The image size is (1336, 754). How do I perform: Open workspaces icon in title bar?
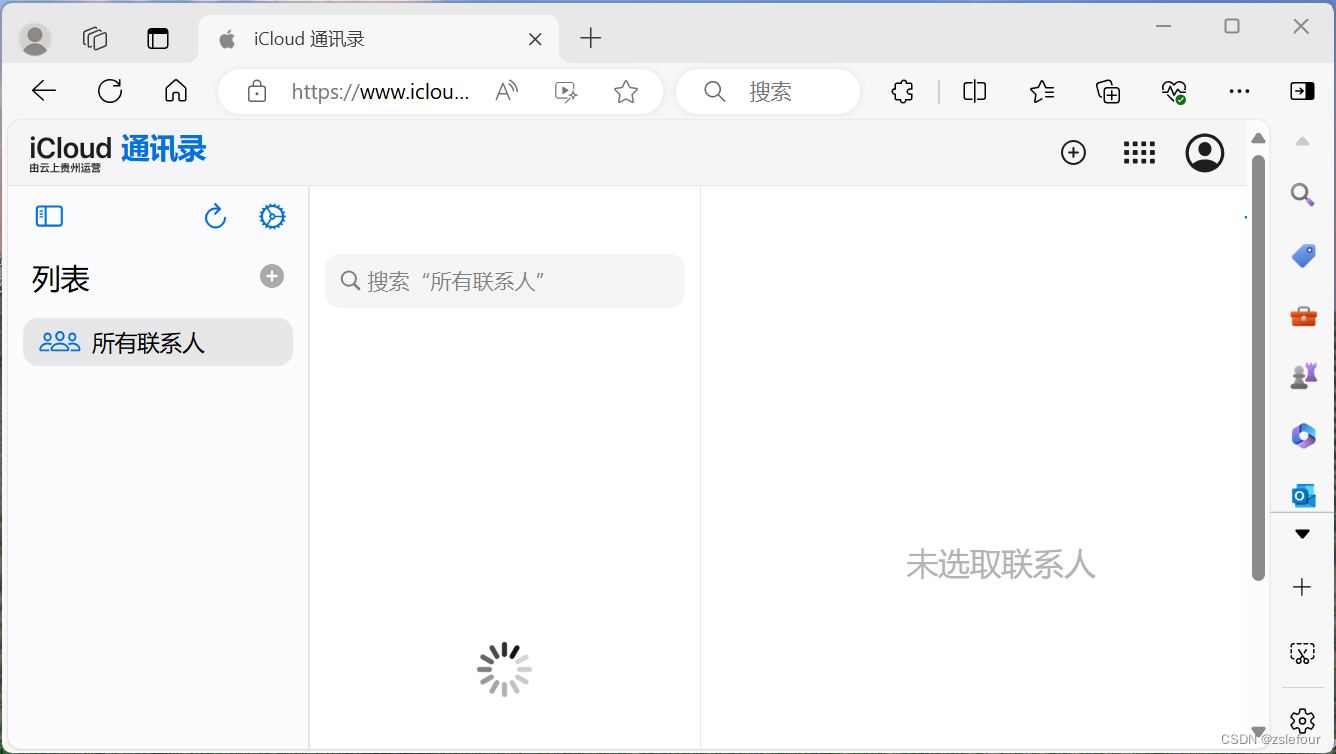tap(95, 39)
